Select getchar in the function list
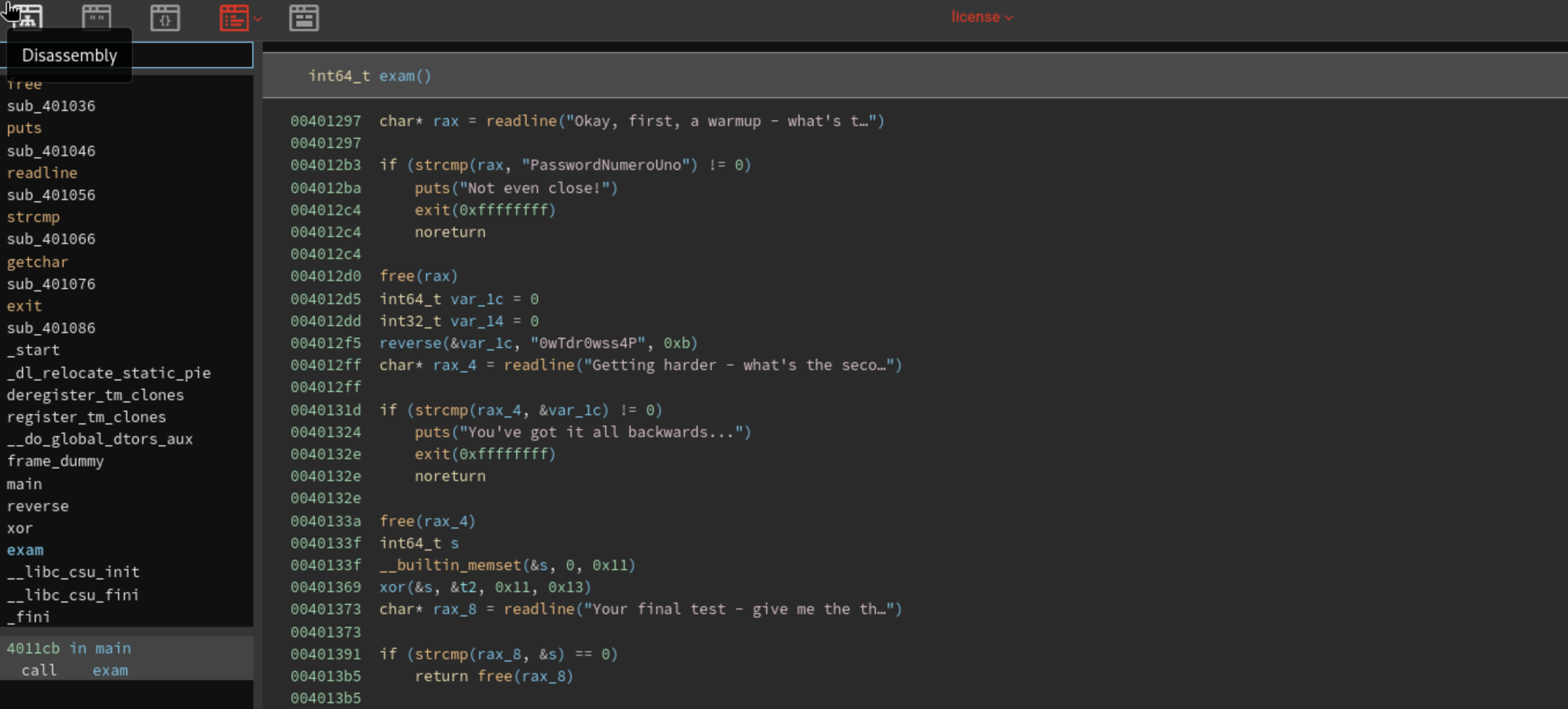The height and width of the screenshot is (709, 1568). (38, 262)
